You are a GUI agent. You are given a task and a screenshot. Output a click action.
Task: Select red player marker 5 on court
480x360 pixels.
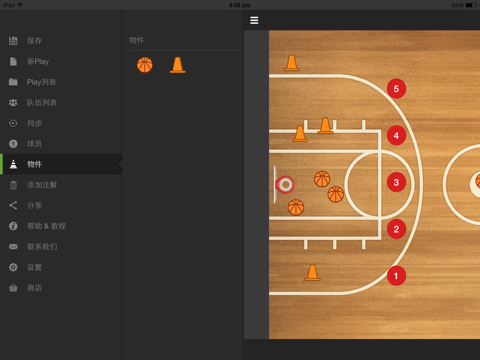pos(396,89)
